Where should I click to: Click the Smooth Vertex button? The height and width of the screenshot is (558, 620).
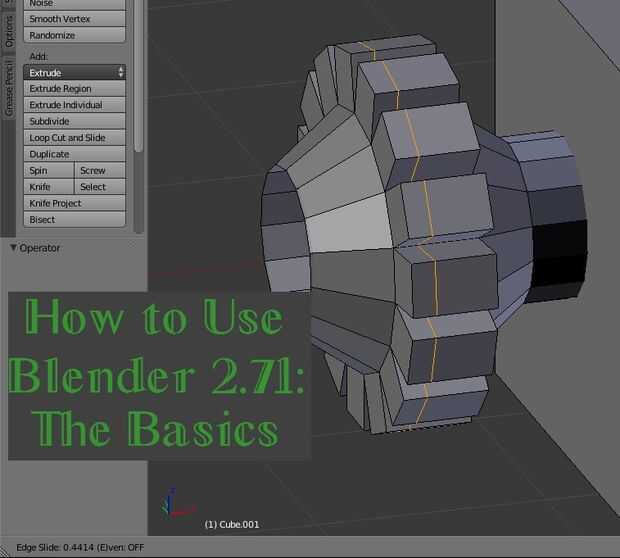(x=74, y=19)
